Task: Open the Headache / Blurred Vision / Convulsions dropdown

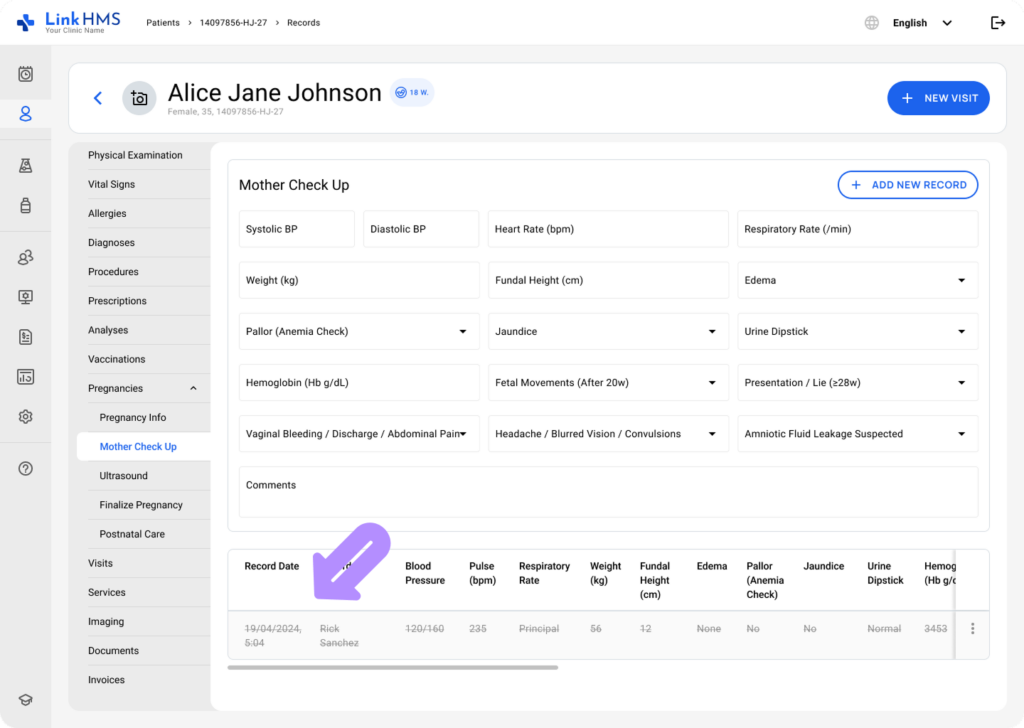Action: point(608,434)
